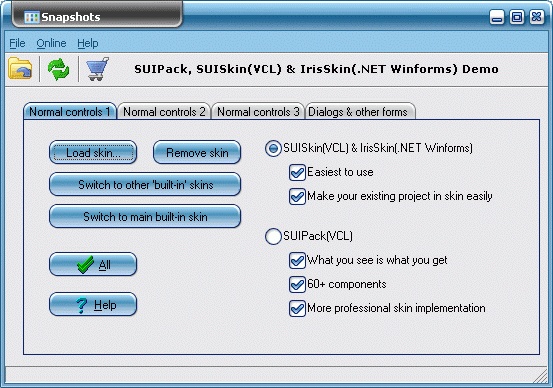Screen dimensions: 553x388
Task: Click the green refresh arrows icon
Action: (x=59, y=69)
